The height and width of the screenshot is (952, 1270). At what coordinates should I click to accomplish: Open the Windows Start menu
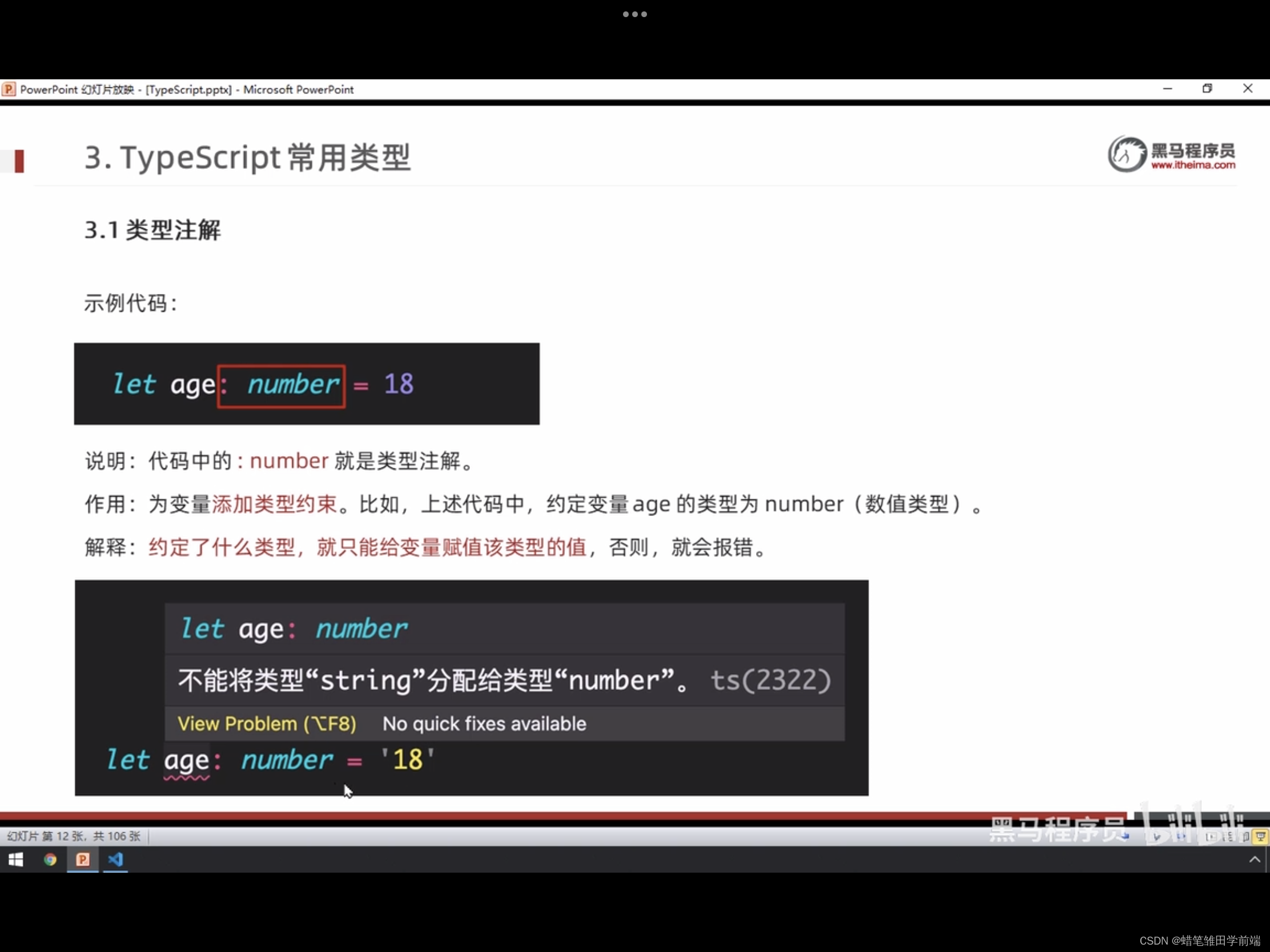click(x=15, y=859)
